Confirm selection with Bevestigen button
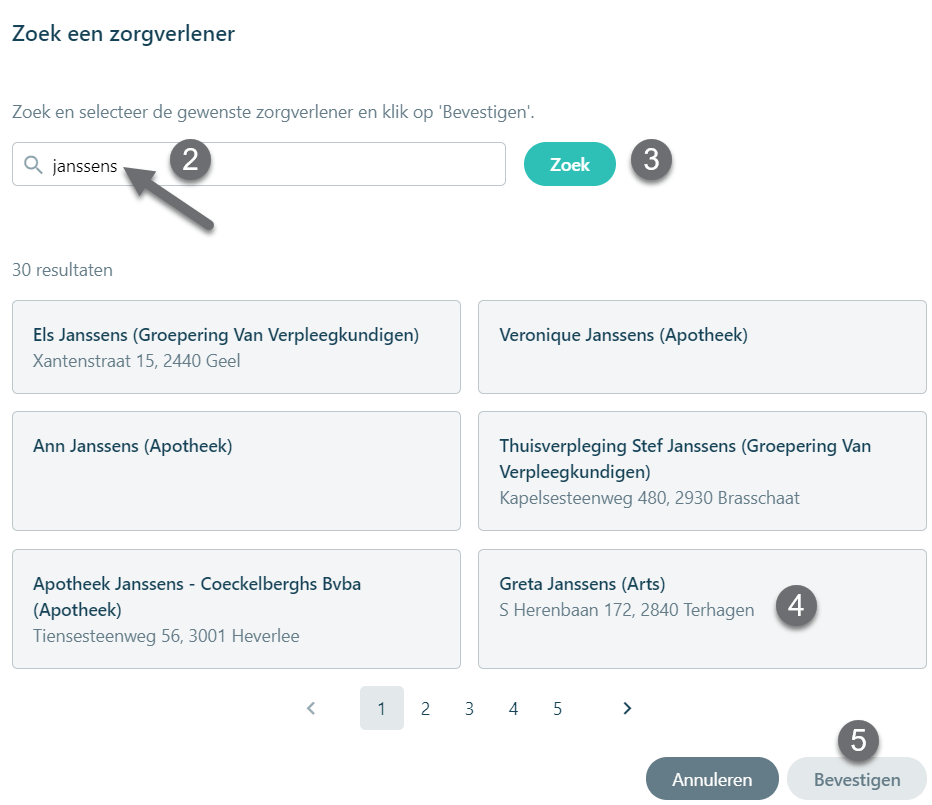Screen dimensions: 932x805 pos(857,779)
